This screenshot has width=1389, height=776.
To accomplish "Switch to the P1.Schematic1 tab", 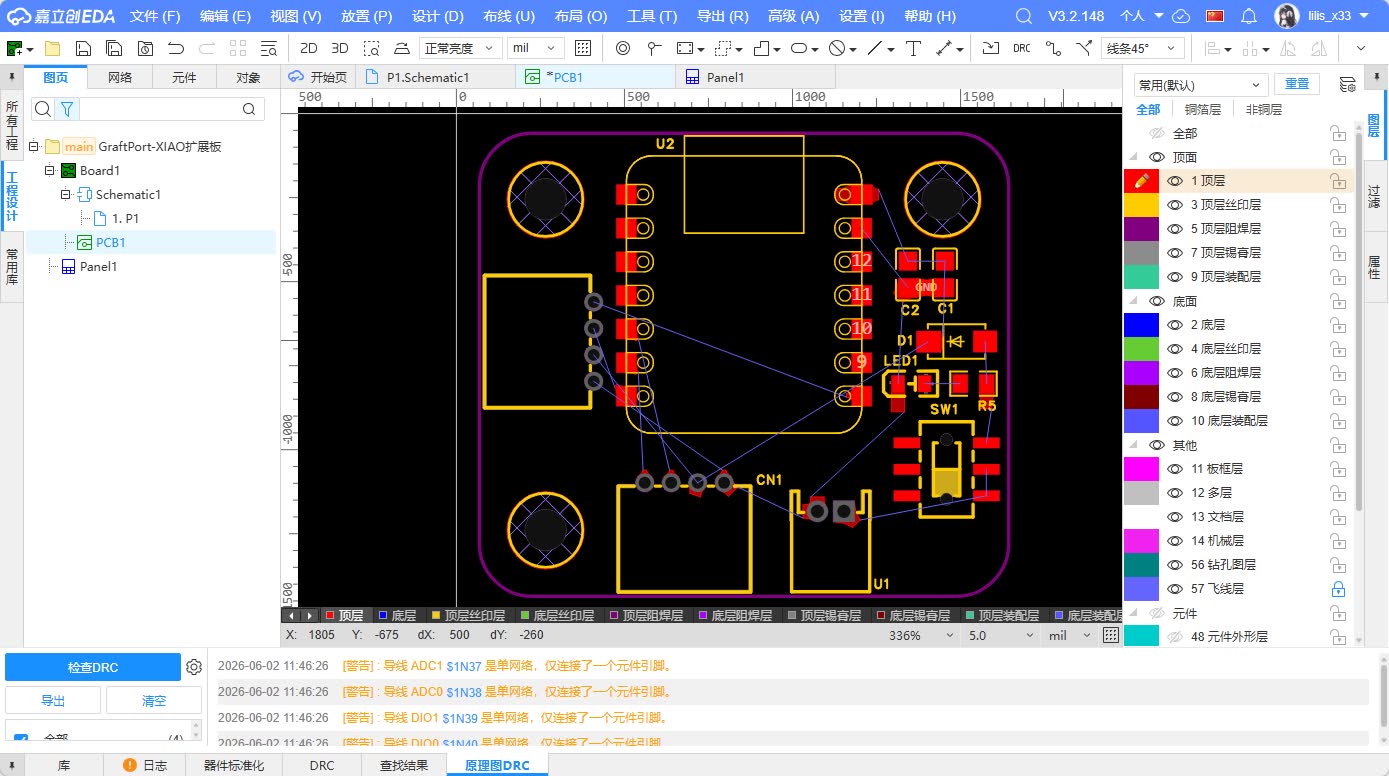I will coord(428,77).
